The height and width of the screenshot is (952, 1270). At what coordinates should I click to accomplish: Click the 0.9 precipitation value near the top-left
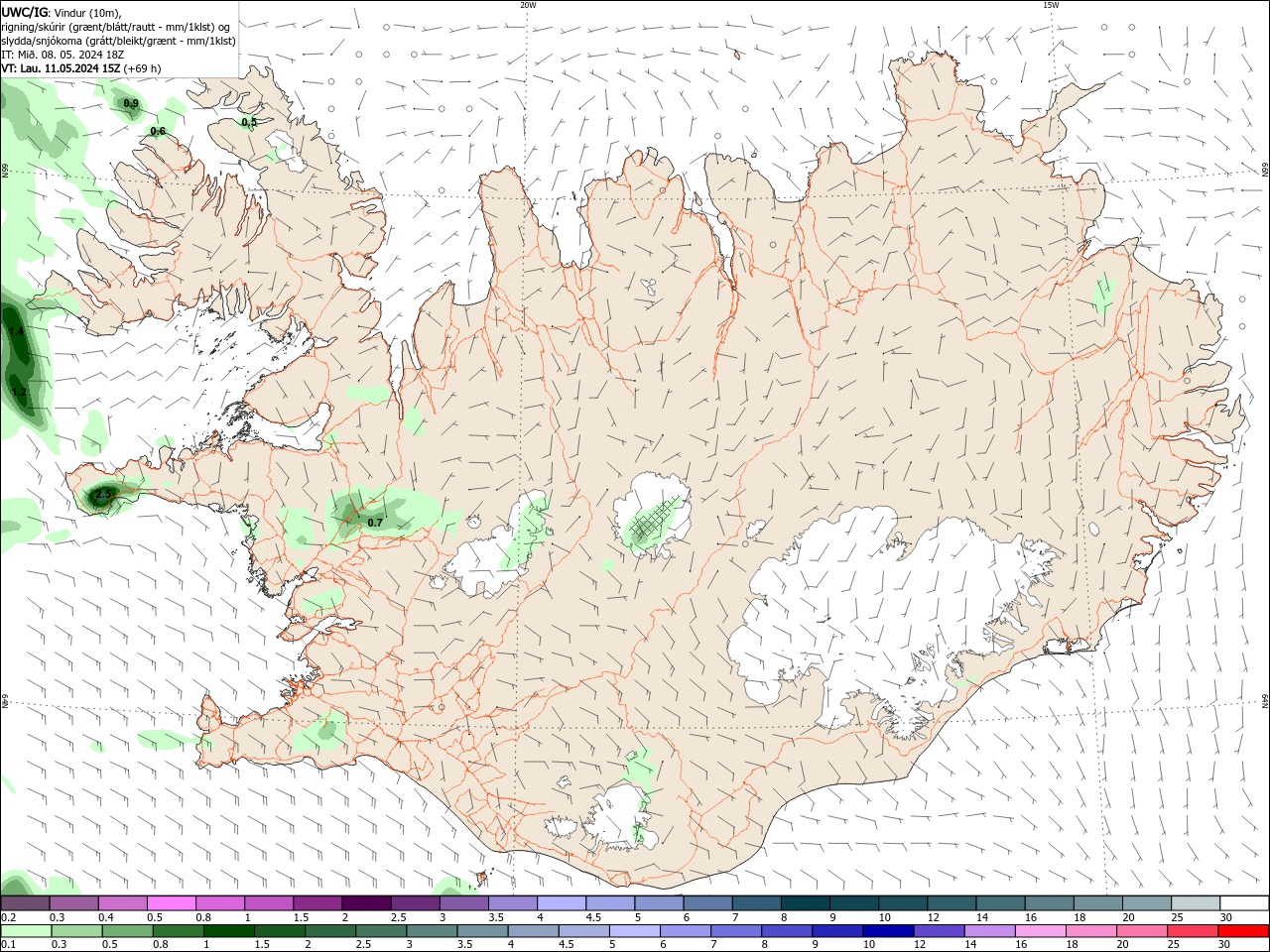point(131,104)
